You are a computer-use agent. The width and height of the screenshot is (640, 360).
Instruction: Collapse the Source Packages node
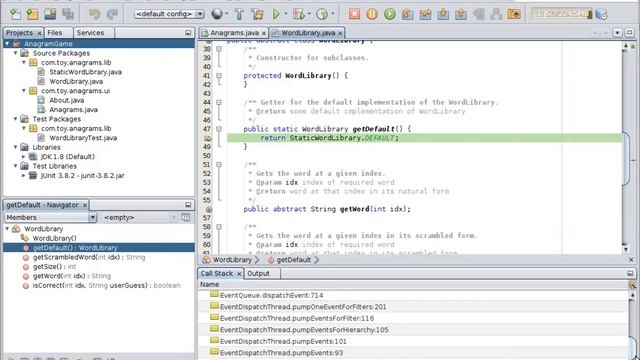[x=16, y=53]
